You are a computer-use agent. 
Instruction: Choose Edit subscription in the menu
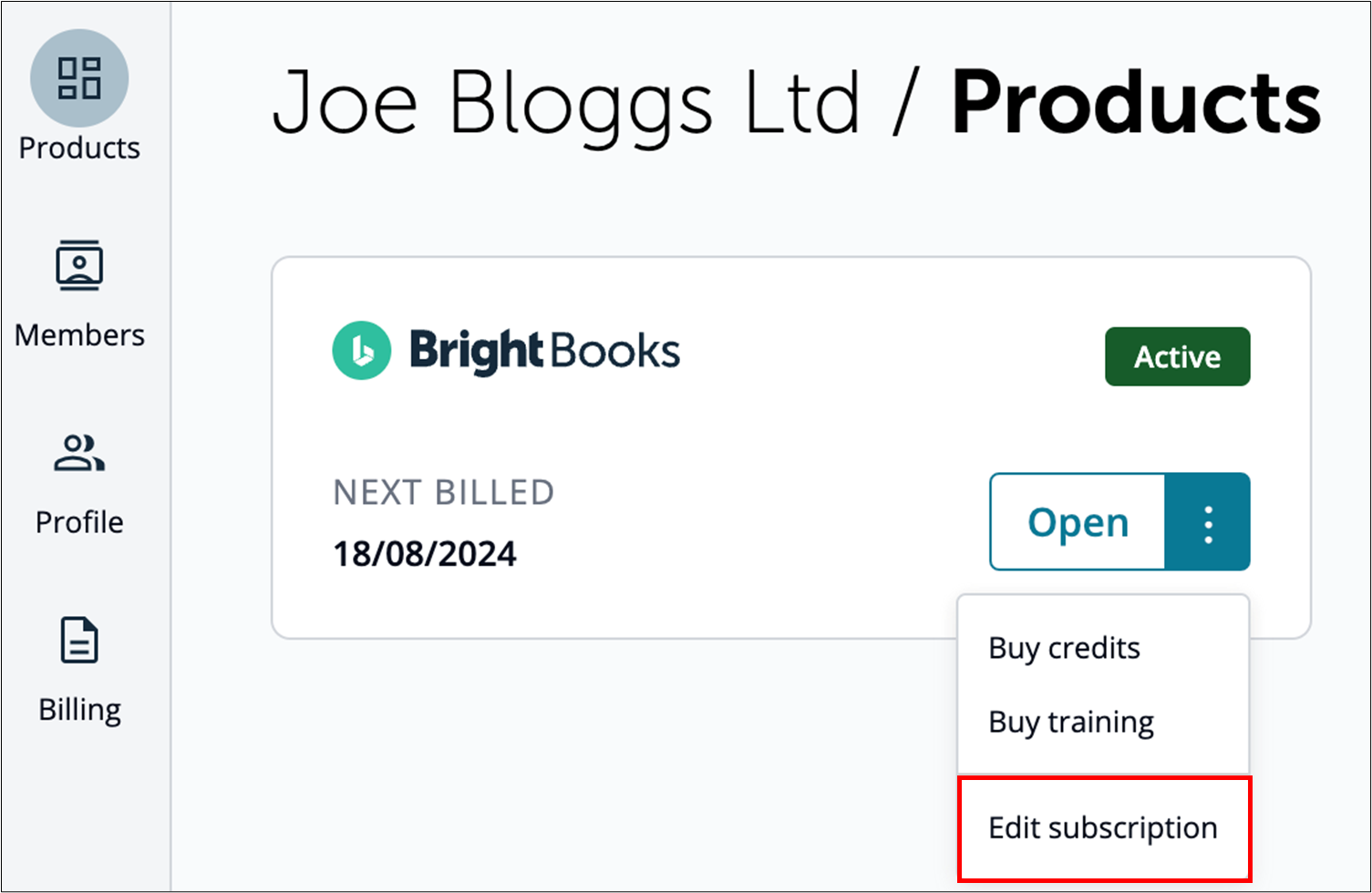coord(1103,827)
